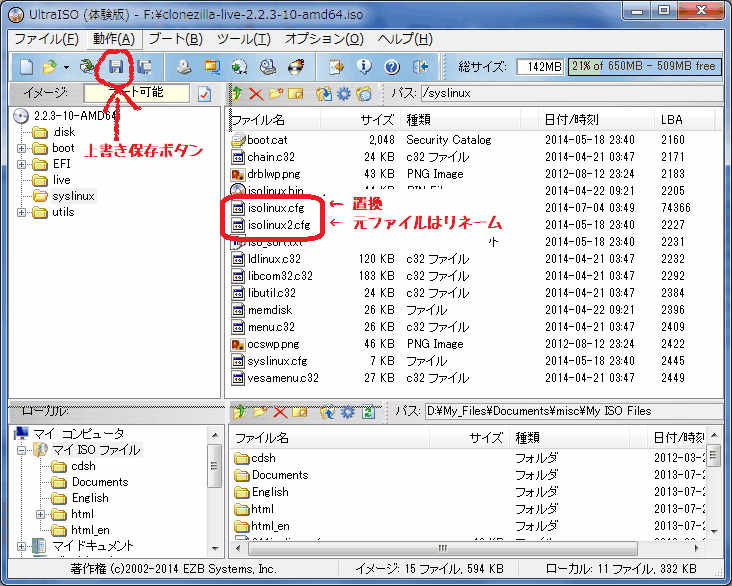The image size is (732, 586).
Task: Expand the EFI folder tree node
Action: 21,164
